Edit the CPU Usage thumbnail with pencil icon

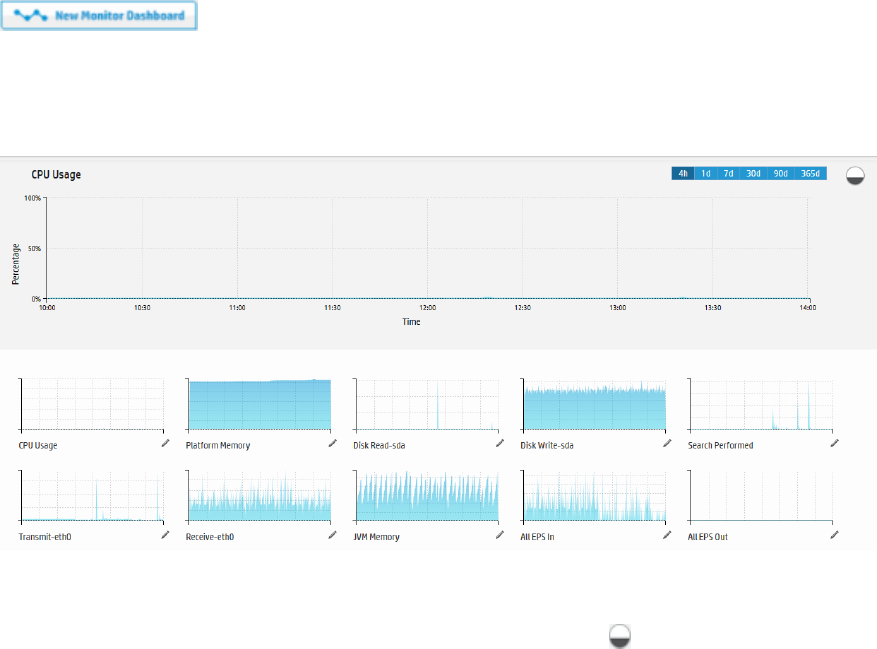[x=166, y=443]
